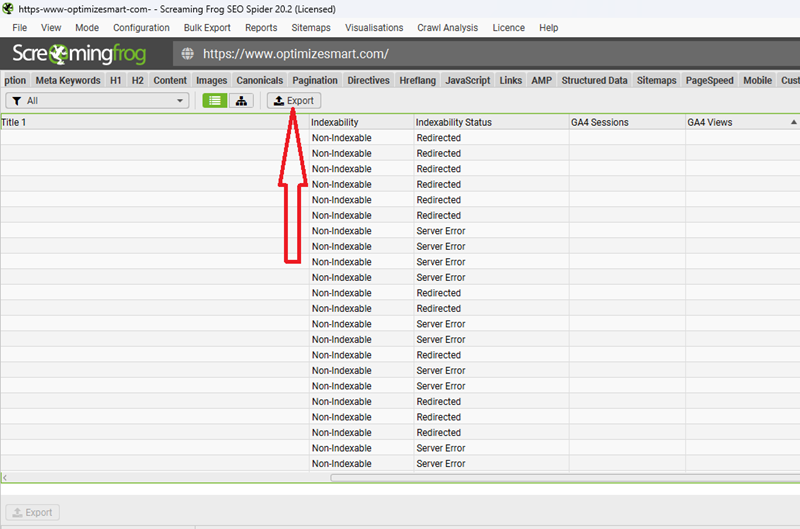
Task: Open the Crawl Analysis menu
Action: (x=447, y=28)
